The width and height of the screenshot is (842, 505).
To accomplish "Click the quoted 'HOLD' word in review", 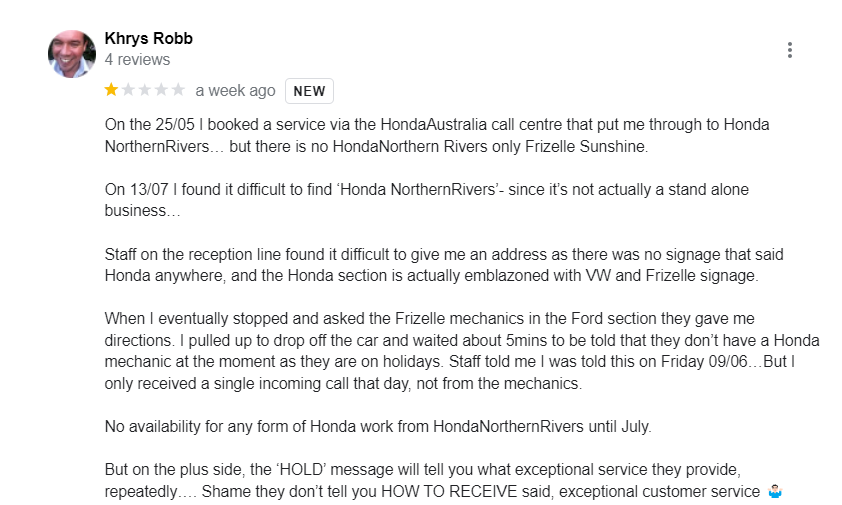I will coord(301,470).
